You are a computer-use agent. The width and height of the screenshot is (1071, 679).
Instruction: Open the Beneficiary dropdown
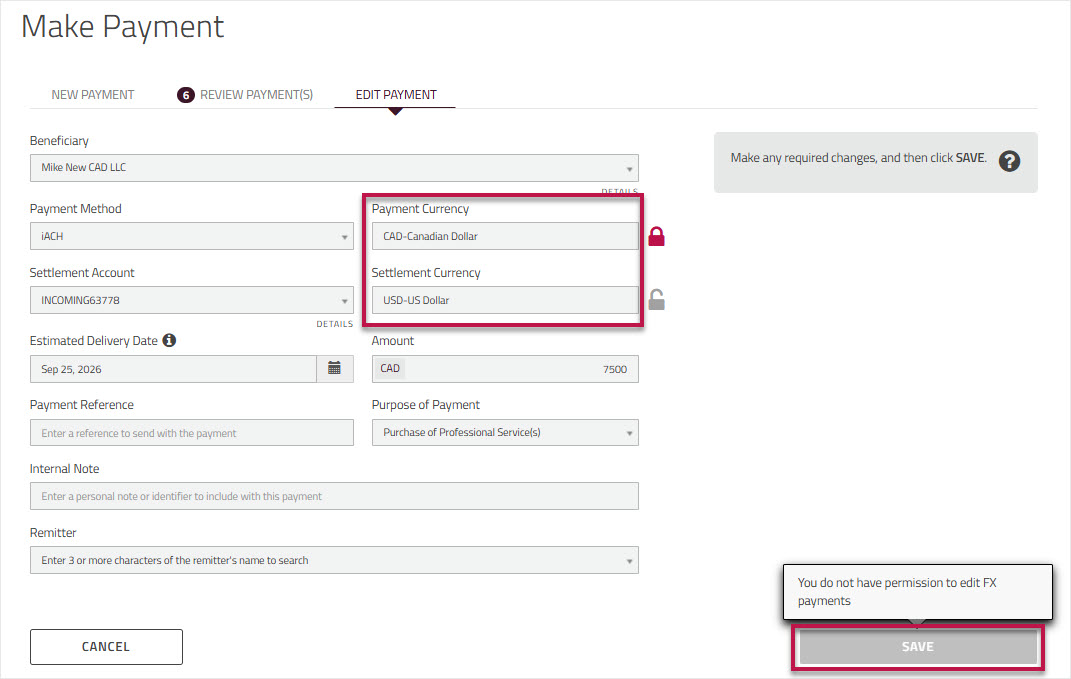(335, 168)
